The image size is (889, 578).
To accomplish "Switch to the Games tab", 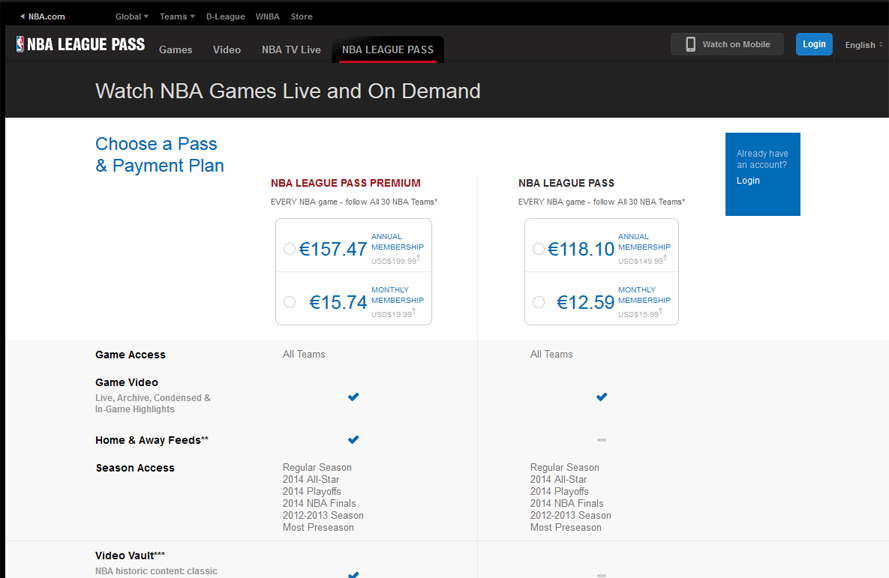I will tap(175, 50).
